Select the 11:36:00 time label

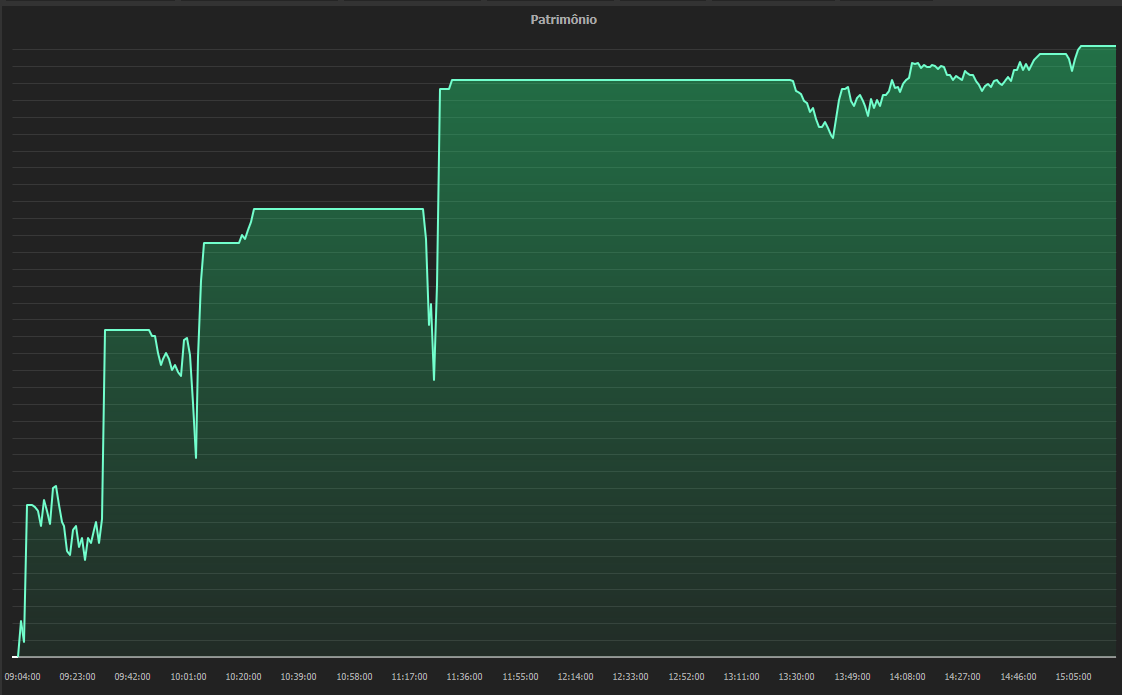click(x=464, y=676)
